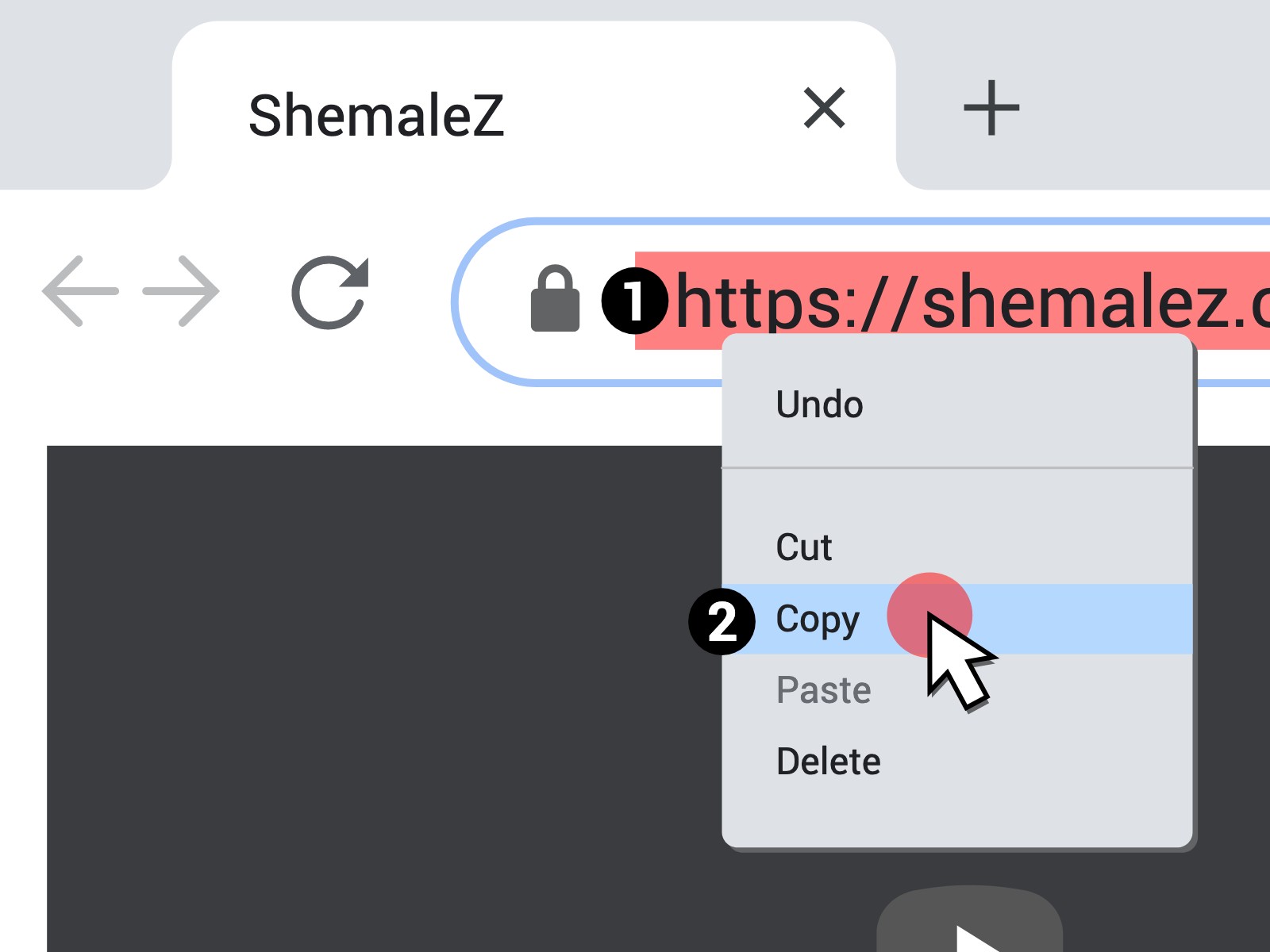
Task: Open a new tab with the plus icon
Action: [991, 108]
